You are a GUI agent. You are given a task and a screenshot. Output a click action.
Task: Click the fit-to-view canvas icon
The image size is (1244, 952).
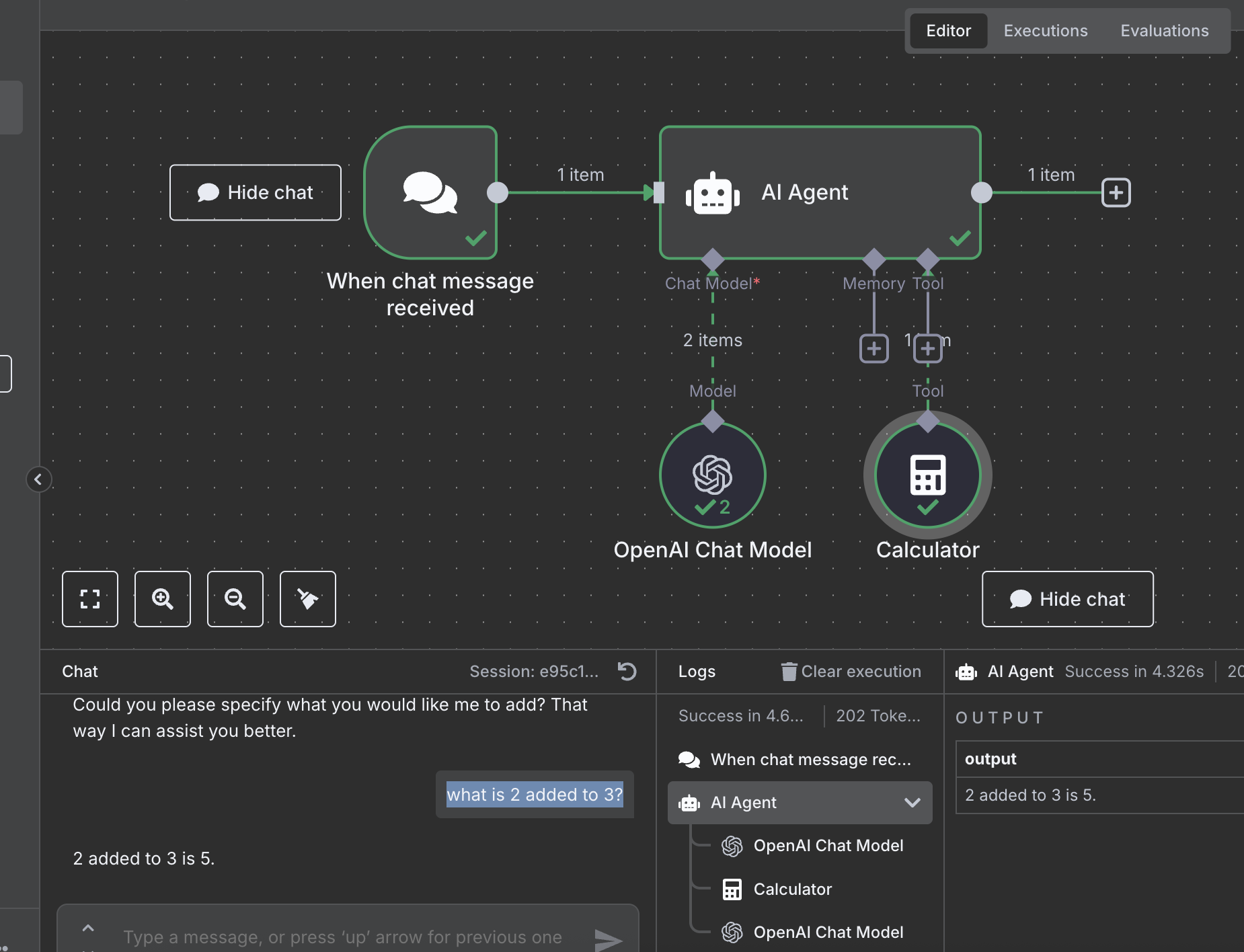(90, 599)
